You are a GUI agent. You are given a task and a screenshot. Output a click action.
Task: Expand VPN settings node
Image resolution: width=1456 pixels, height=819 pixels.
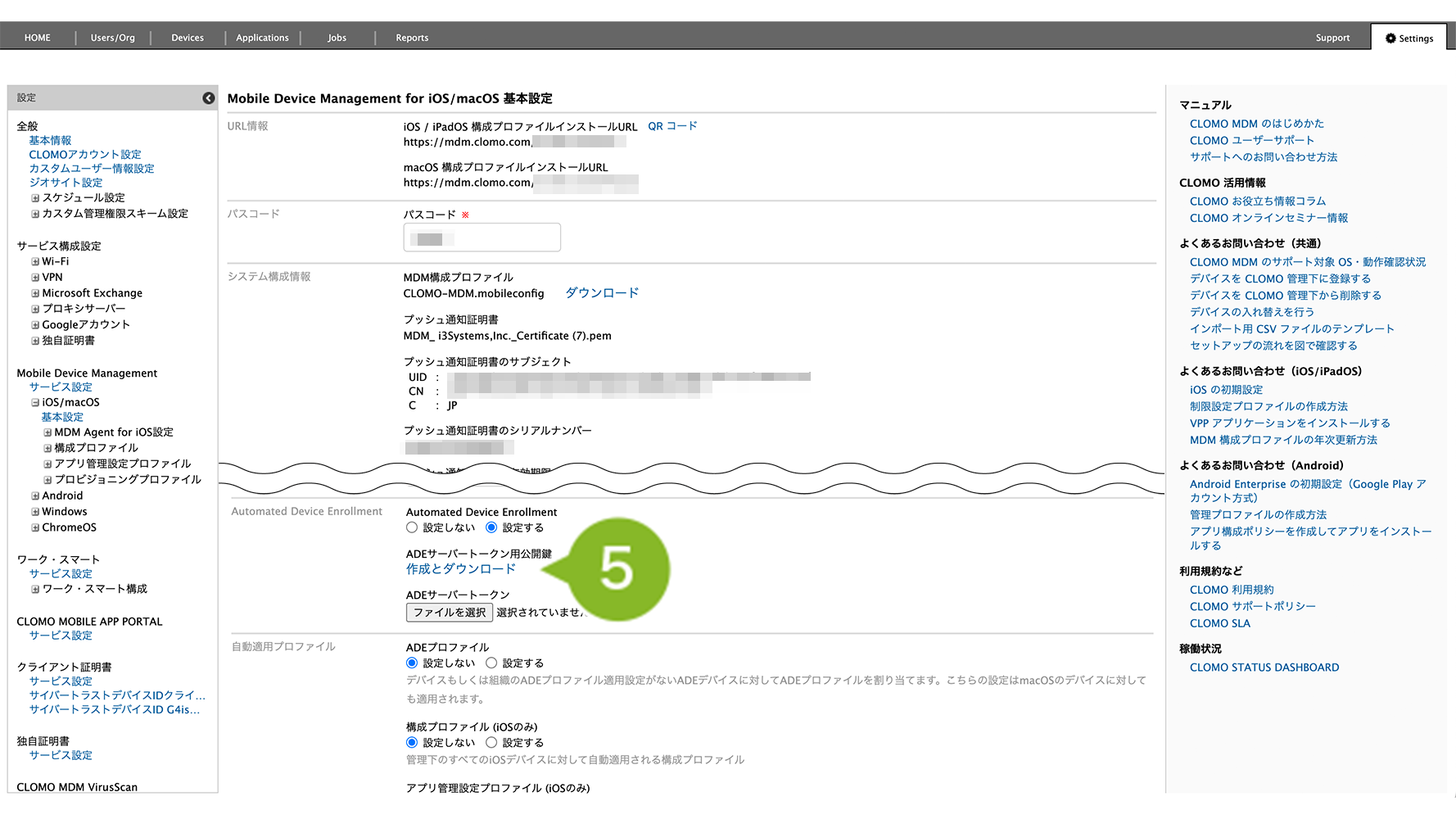pos(35,278)
